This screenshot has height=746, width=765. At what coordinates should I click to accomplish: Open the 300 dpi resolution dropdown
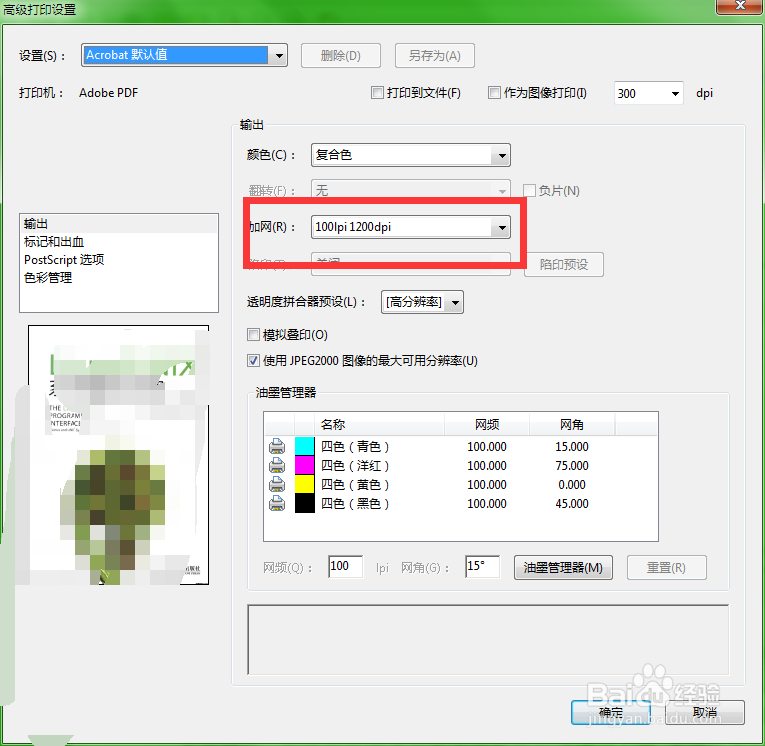[648, 93]
